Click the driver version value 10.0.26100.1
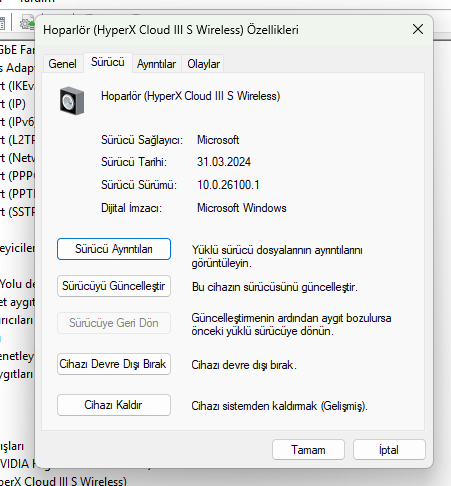451x486 pixels. (228, 185)
